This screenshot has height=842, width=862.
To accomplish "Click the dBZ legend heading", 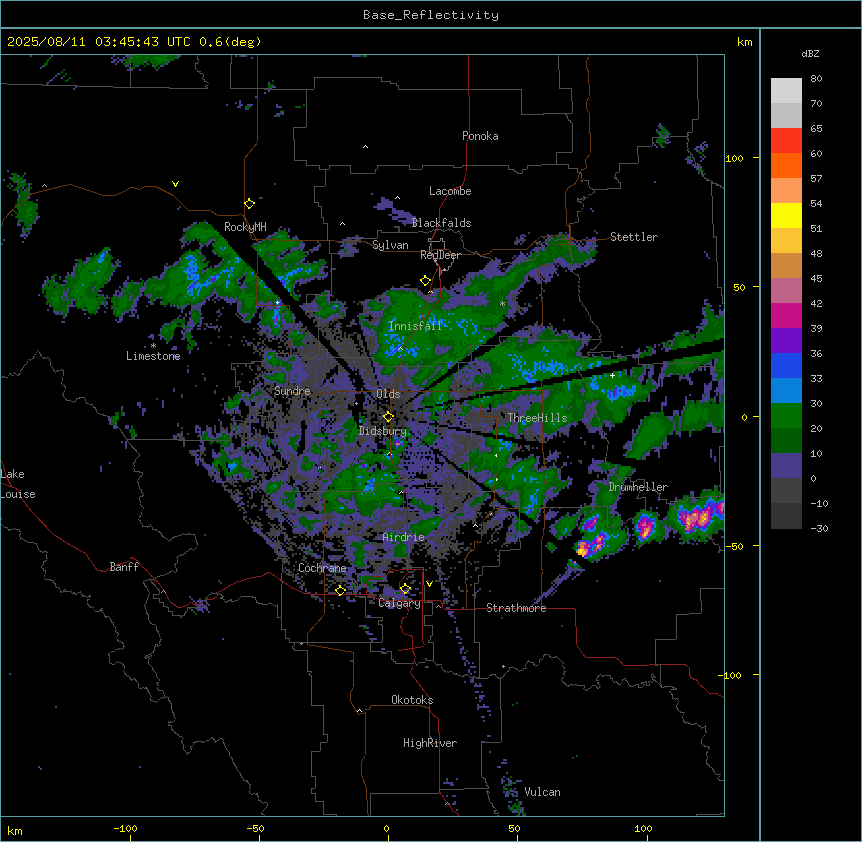I will (810, 54).
